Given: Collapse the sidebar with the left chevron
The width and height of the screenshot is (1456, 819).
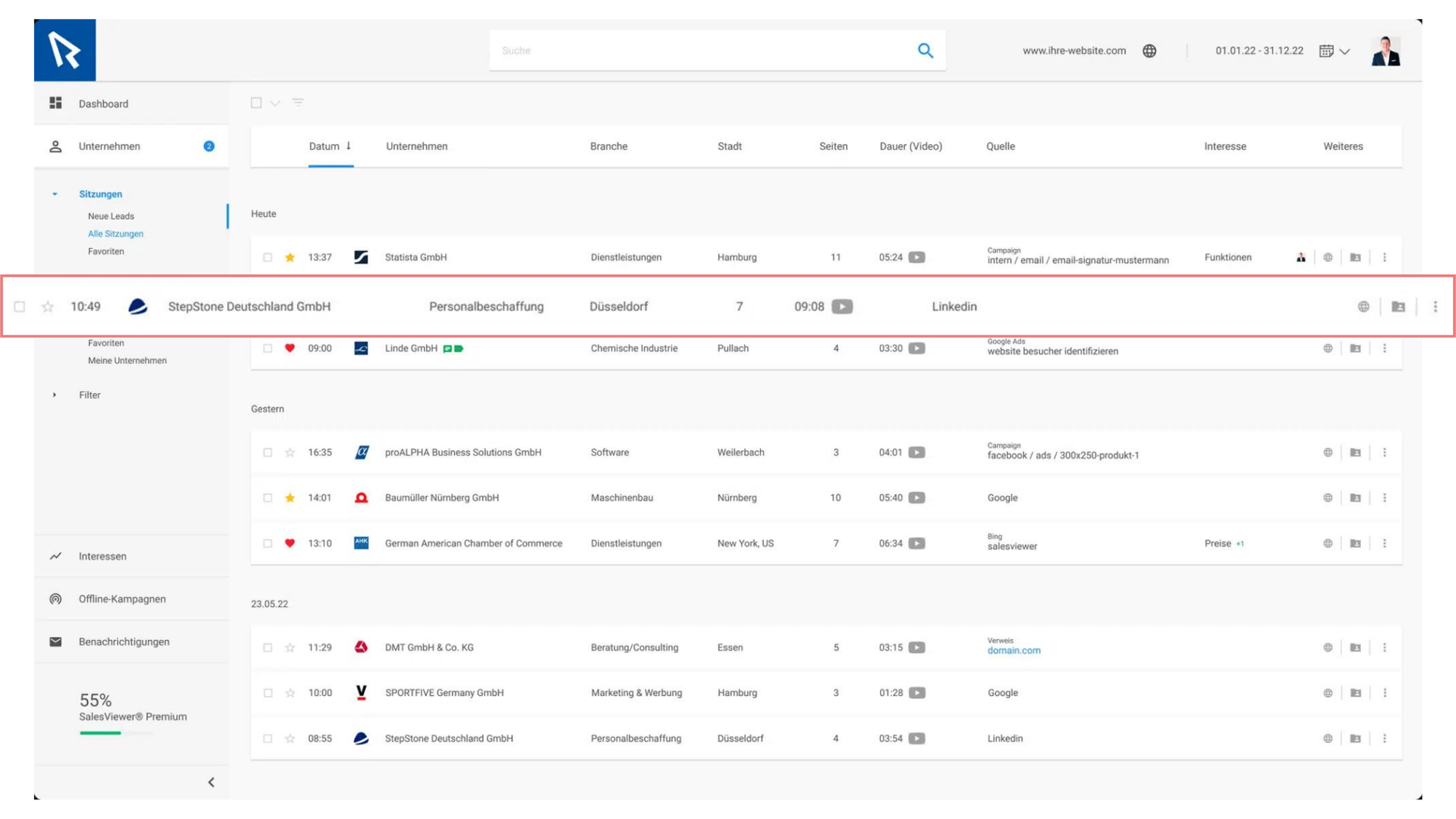Looking at the screenshot, I should point(211,783).
